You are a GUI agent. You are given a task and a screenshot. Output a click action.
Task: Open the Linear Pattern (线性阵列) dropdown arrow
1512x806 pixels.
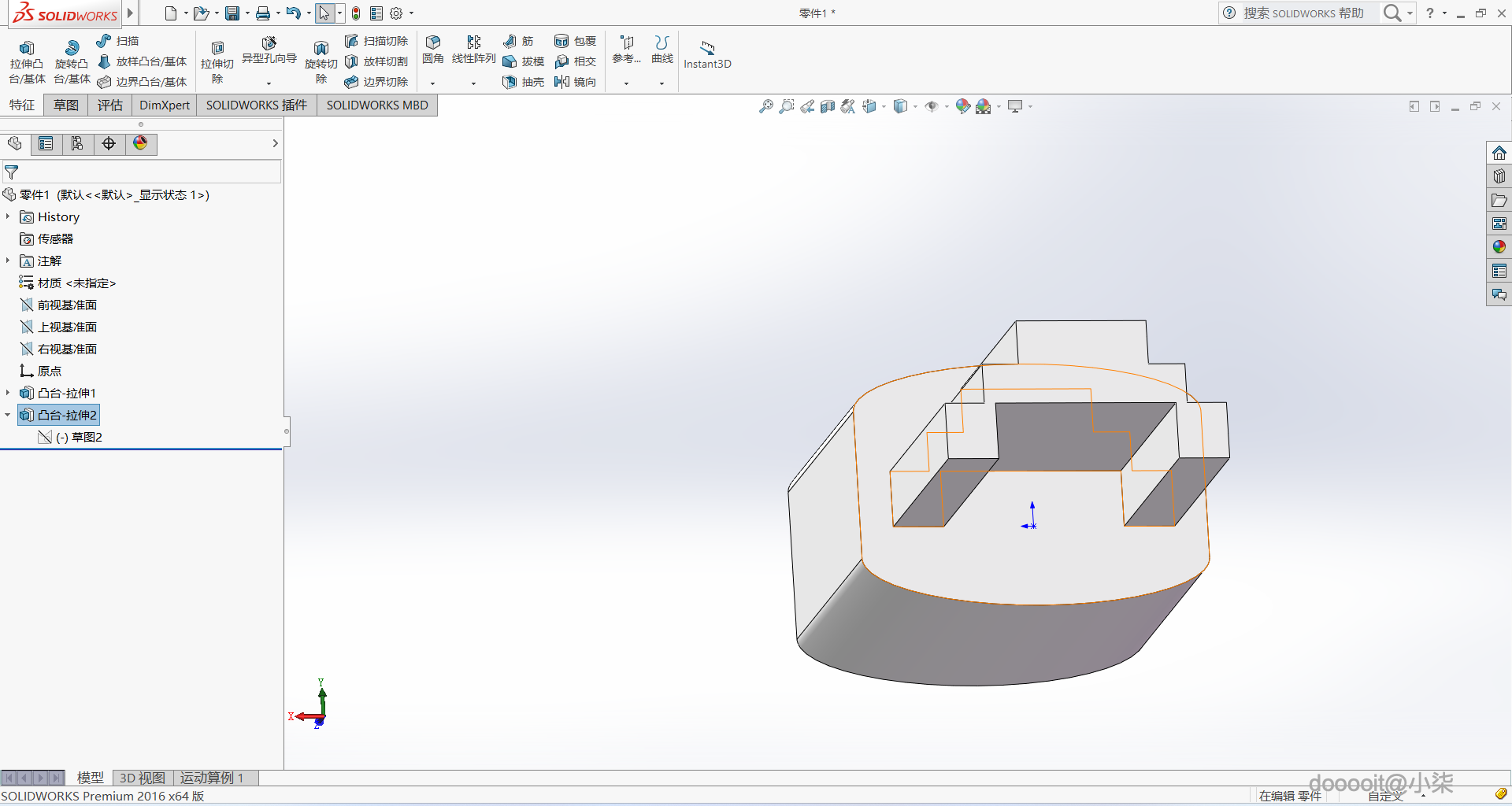[x=473, y=83]
